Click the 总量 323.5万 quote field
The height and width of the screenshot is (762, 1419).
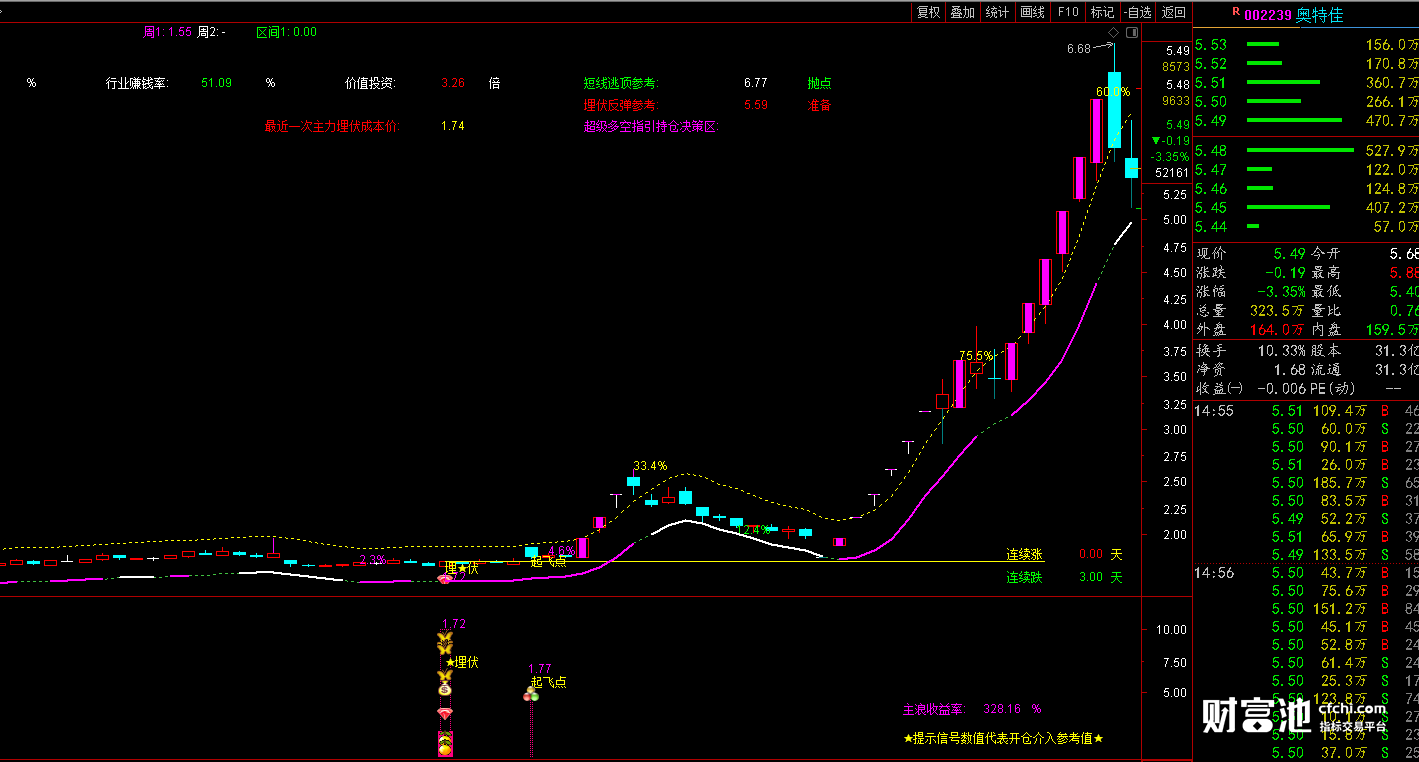coord(1250,311)
